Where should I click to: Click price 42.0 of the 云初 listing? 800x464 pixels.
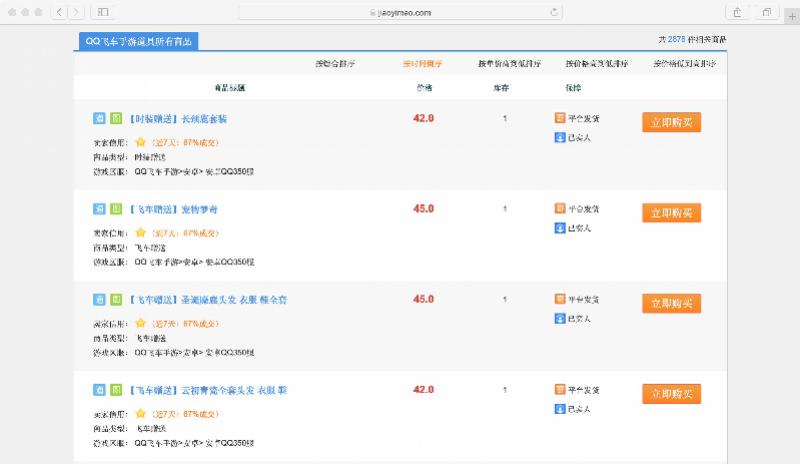click(423, 389)
